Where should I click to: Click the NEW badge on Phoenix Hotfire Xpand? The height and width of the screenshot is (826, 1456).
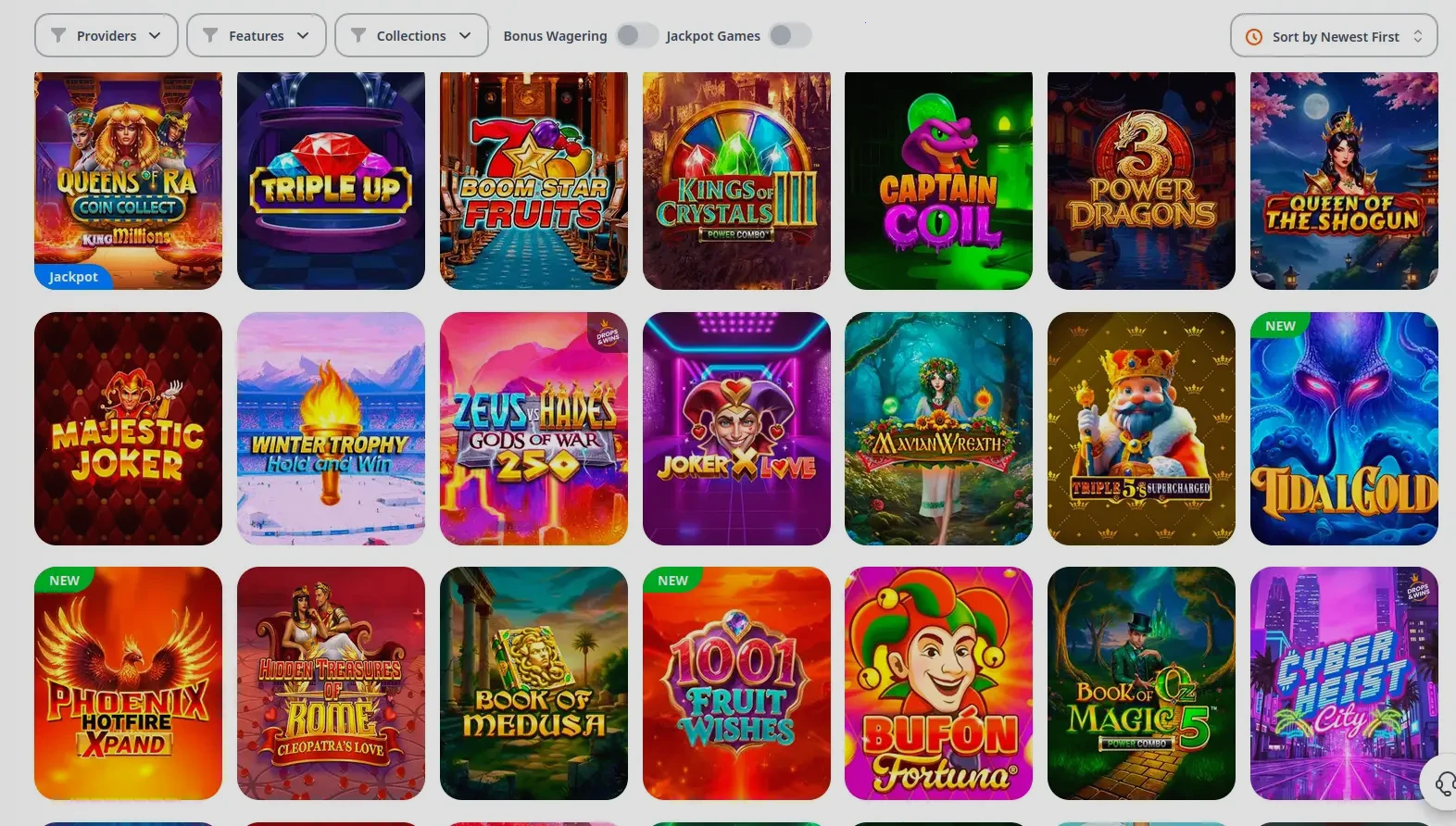click(x=64, y=580)
